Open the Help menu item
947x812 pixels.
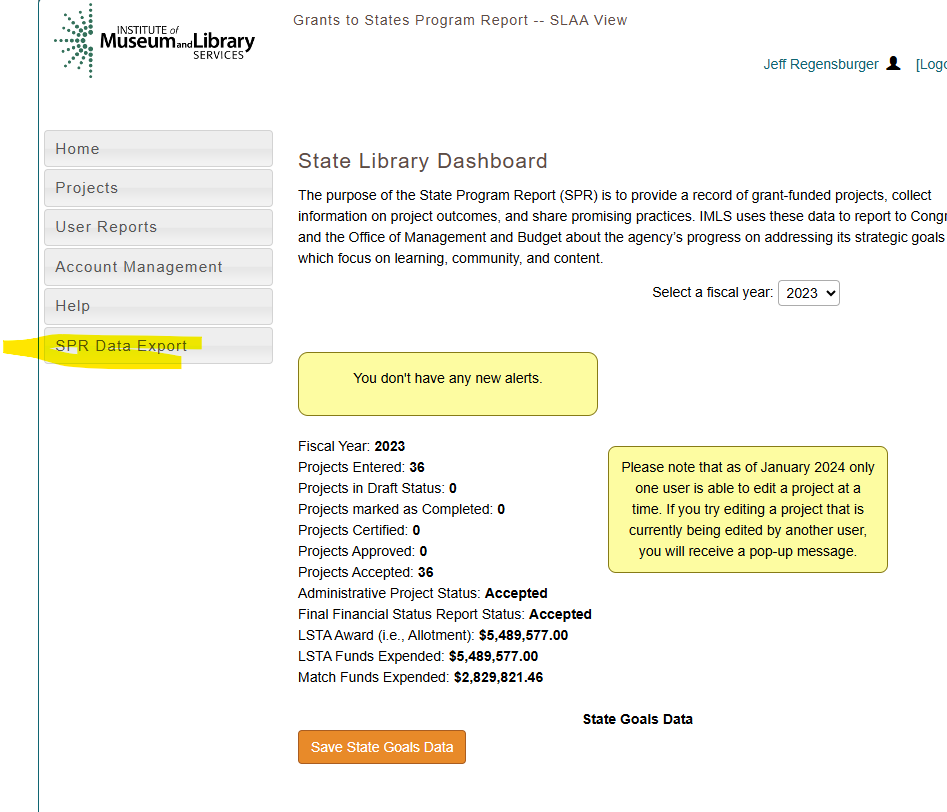point(158,306)
